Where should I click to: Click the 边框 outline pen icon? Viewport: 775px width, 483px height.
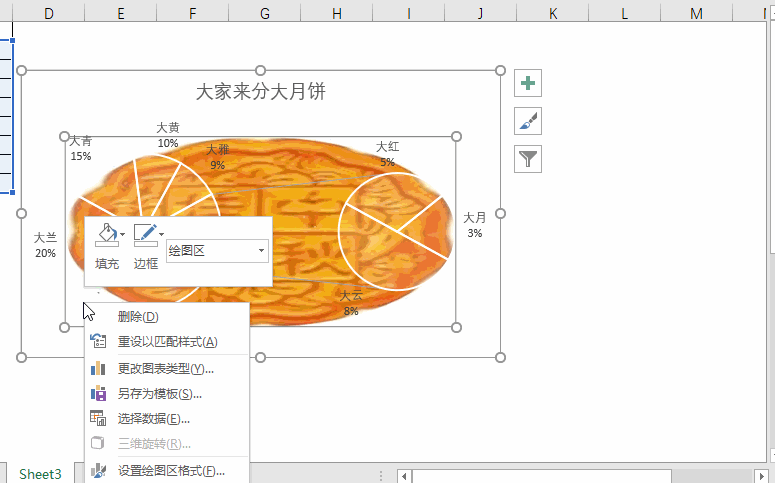(x=145, y=235)
